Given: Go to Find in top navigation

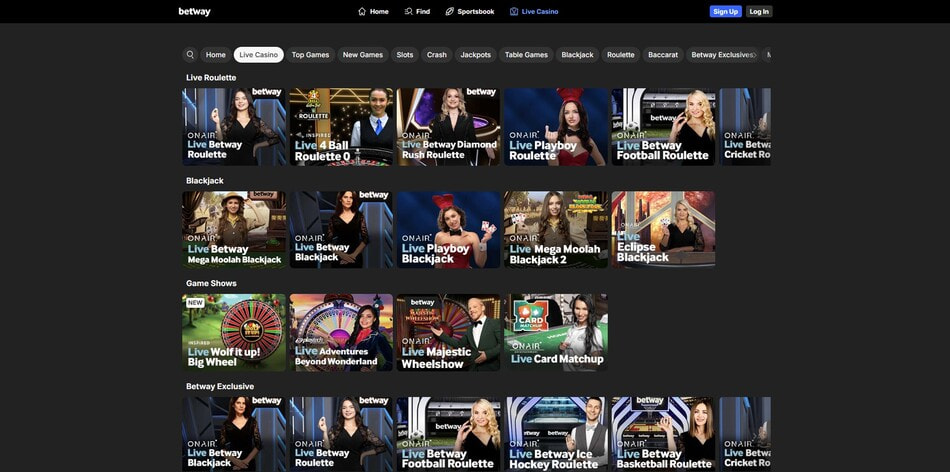Looking at the screenshot, I should tap(417, 12).
